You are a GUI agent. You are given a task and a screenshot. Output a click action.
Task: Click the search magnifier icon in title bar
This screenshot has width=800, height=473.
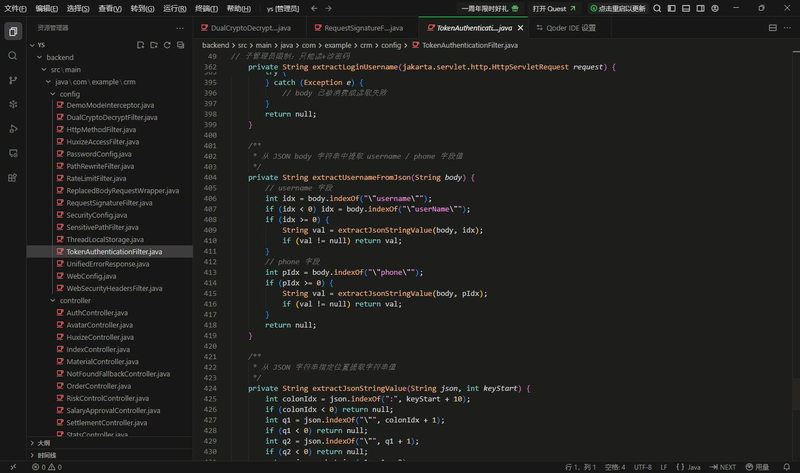point(657,8)
